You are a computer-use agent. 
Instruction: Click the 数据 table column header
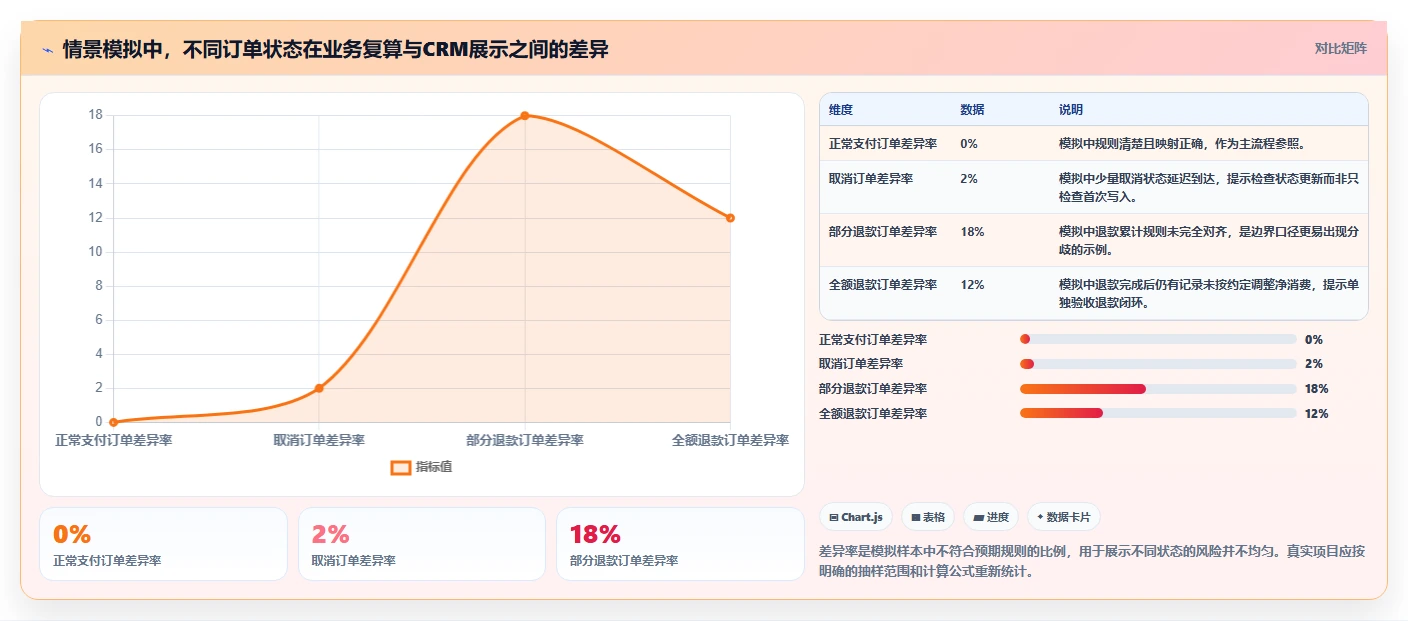[972, 110]
